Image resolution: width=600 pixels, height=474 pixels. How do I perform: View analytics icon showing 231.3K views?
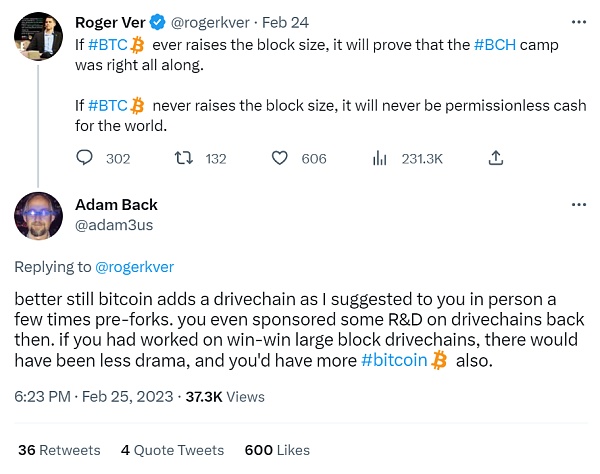click(380, 158)
